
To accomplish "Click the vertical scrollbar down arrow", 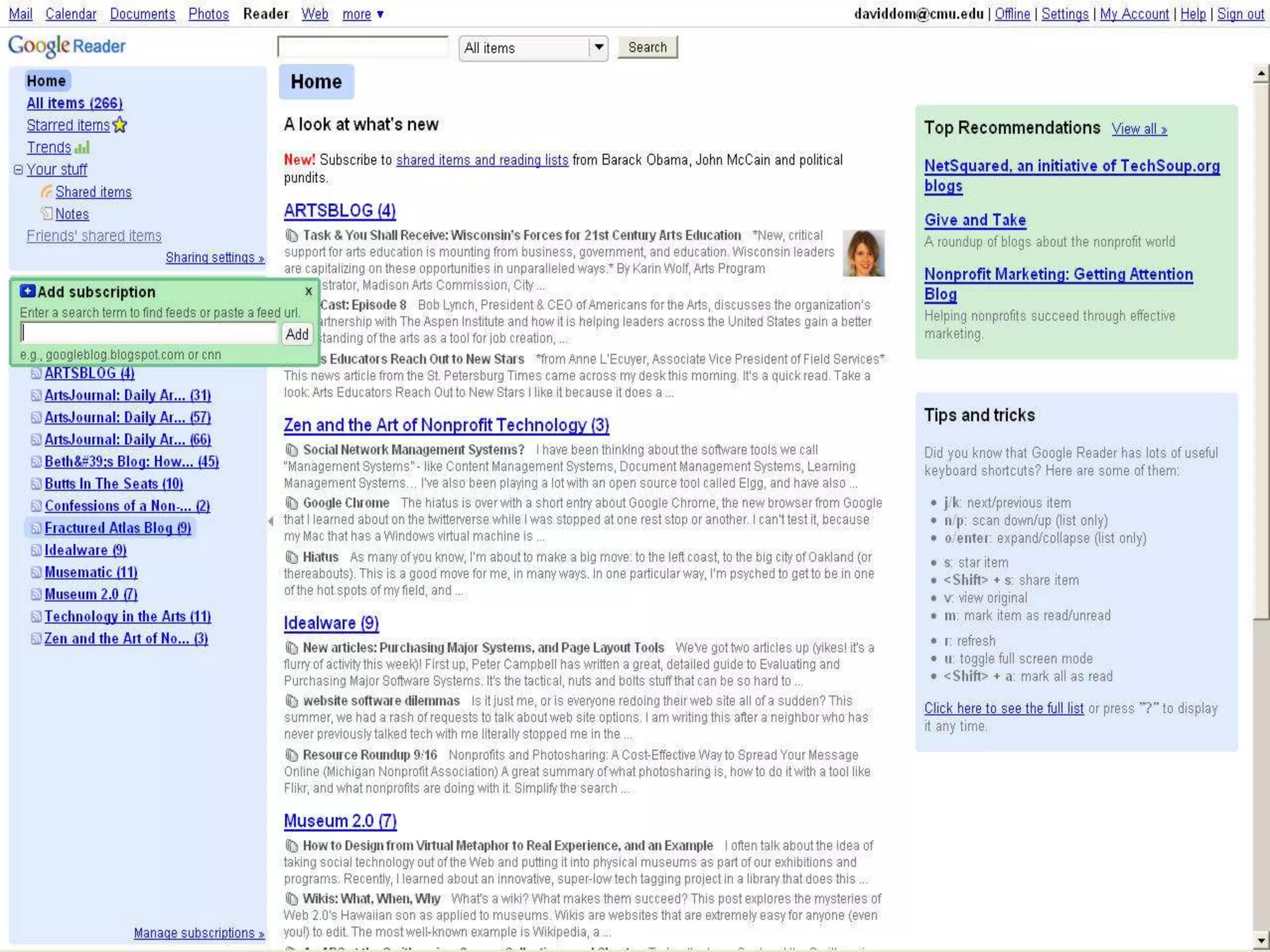I will 1260,940.
